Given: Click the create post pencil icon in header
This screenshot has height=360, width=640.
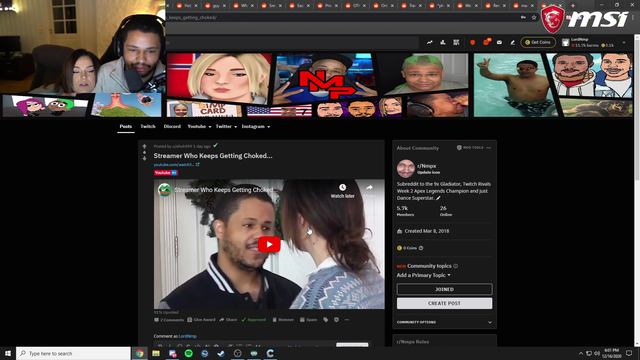Looking at the screenshot, I should (513, 42).
